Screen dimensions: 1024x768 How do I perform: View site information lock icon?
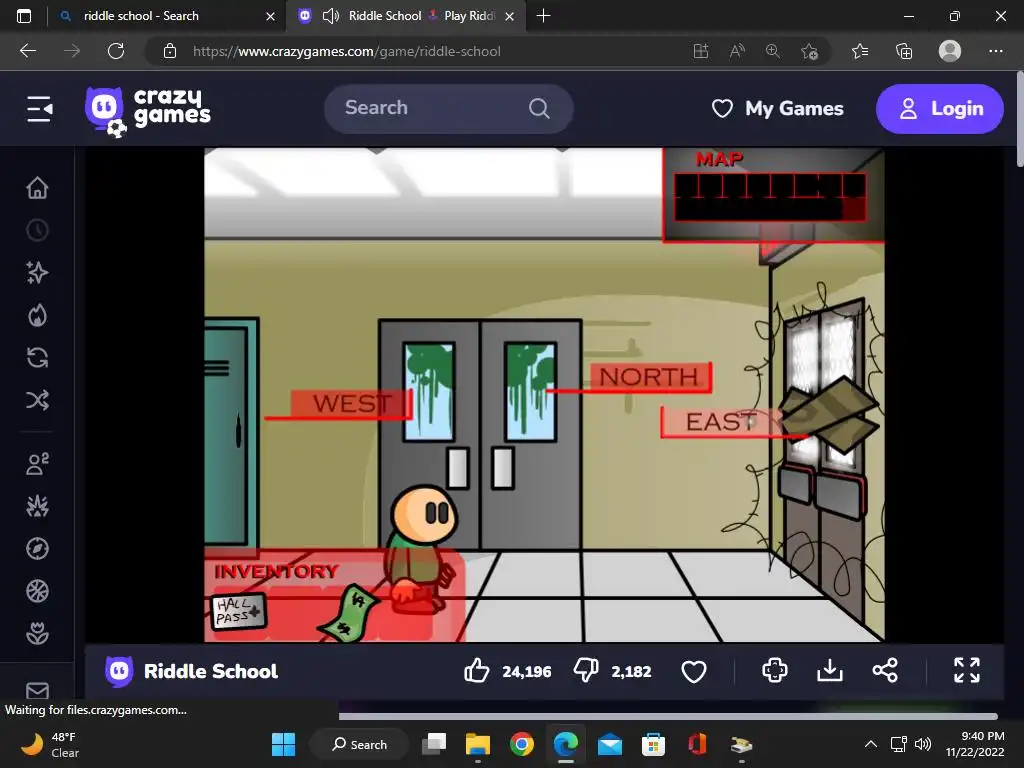pos(170,51)
